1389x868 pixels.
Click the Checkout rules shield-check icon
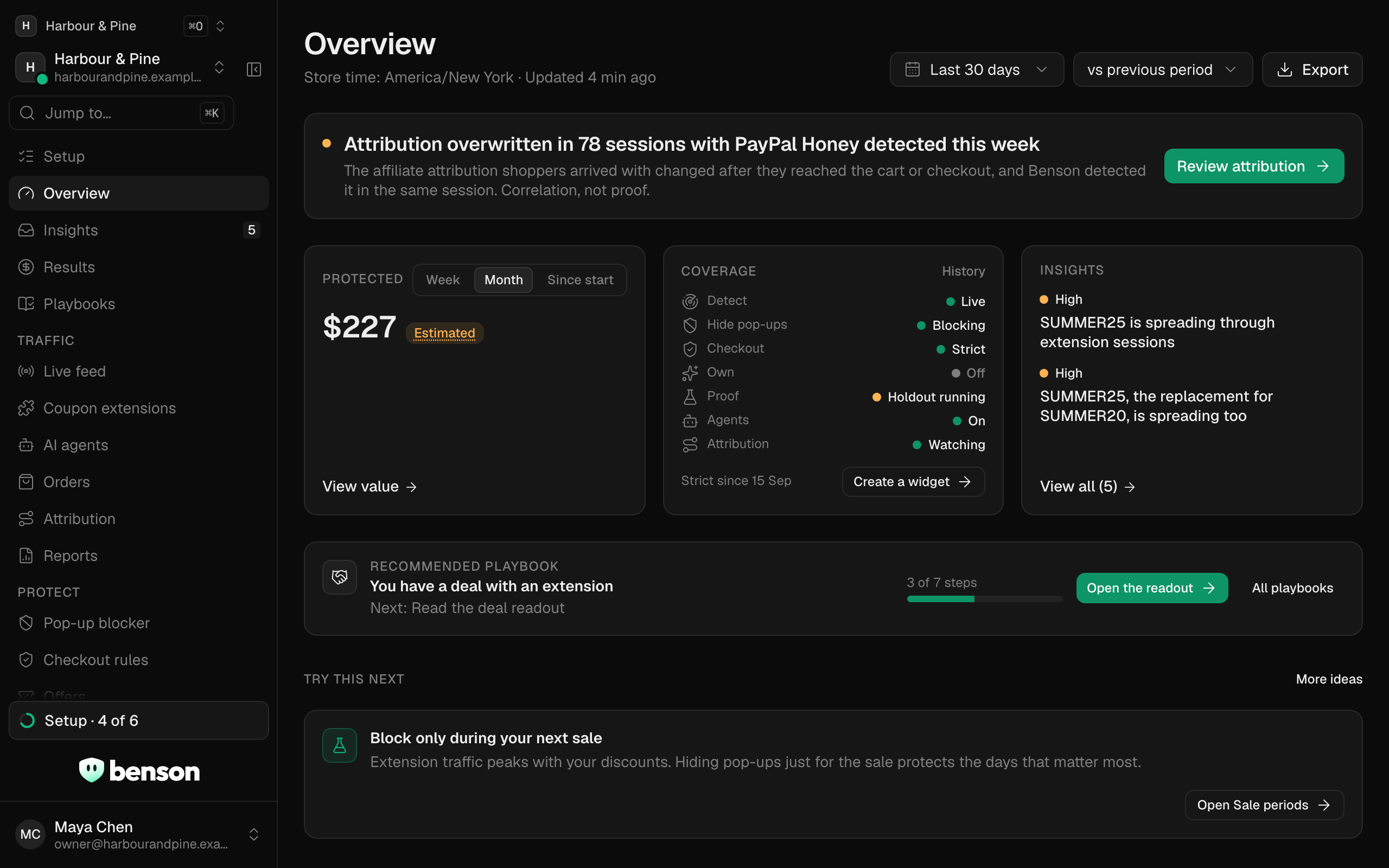[x=26, y=660]
